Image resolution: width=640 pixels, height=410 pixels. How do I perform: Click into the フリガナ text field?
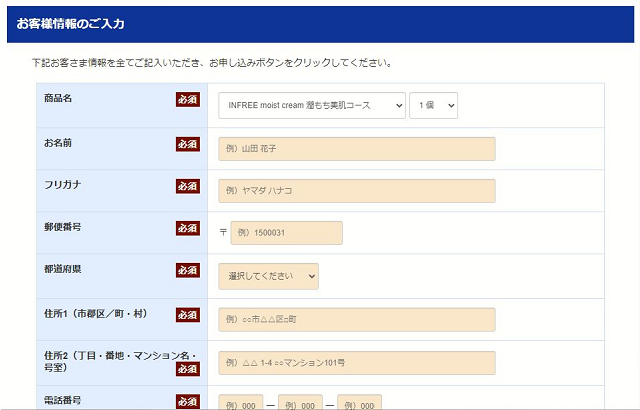pyautogui.click(x=357, y=191)
